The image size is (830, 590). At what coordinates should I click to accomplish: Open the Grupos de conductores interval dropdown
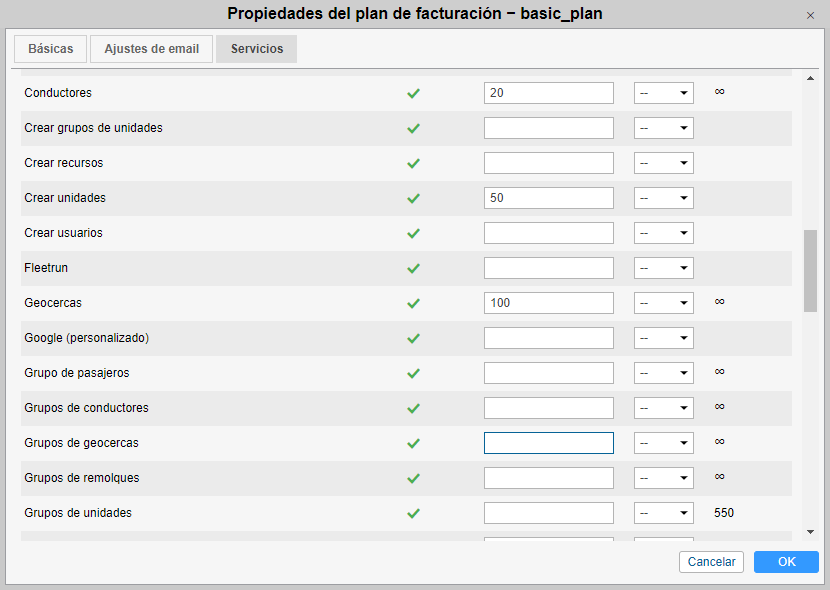coord(664,408)
